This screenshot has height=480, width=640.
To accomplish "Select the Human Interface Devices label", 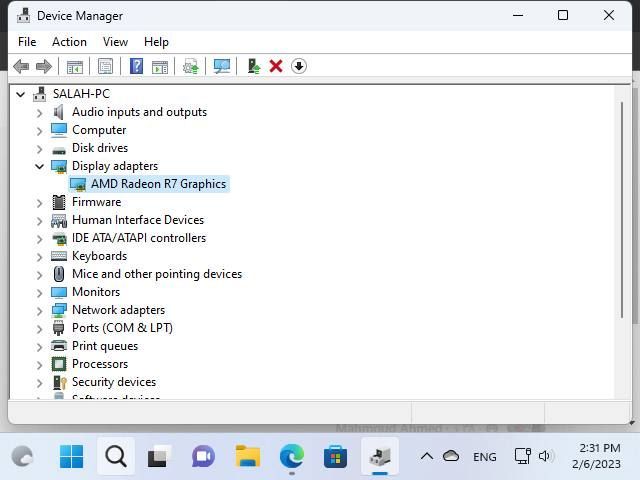I will (x=138, y=220).
